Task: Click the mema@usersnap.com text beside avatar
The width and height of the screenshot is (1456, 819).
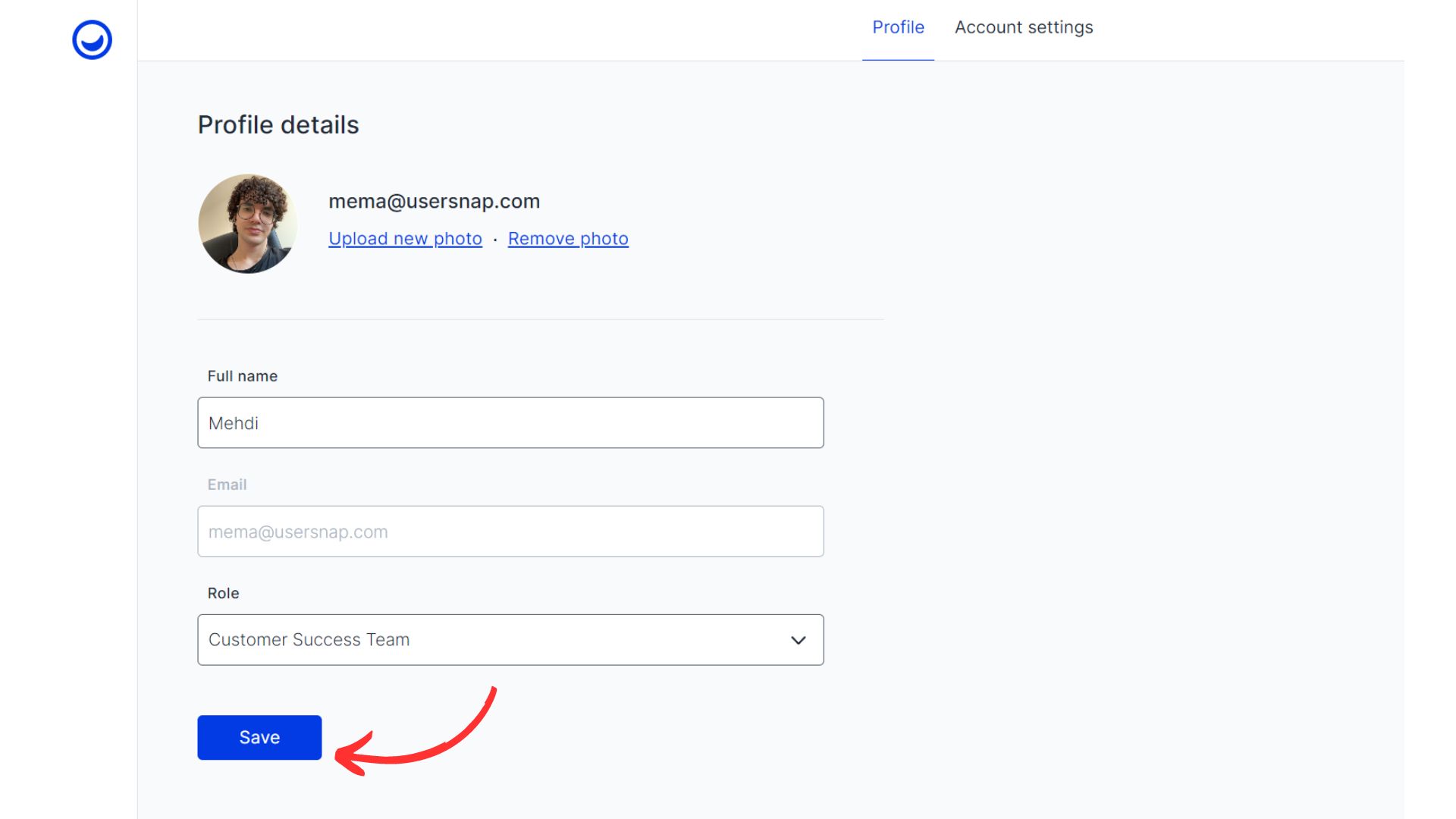Action: pyautogui.click(x=434, y=202)
